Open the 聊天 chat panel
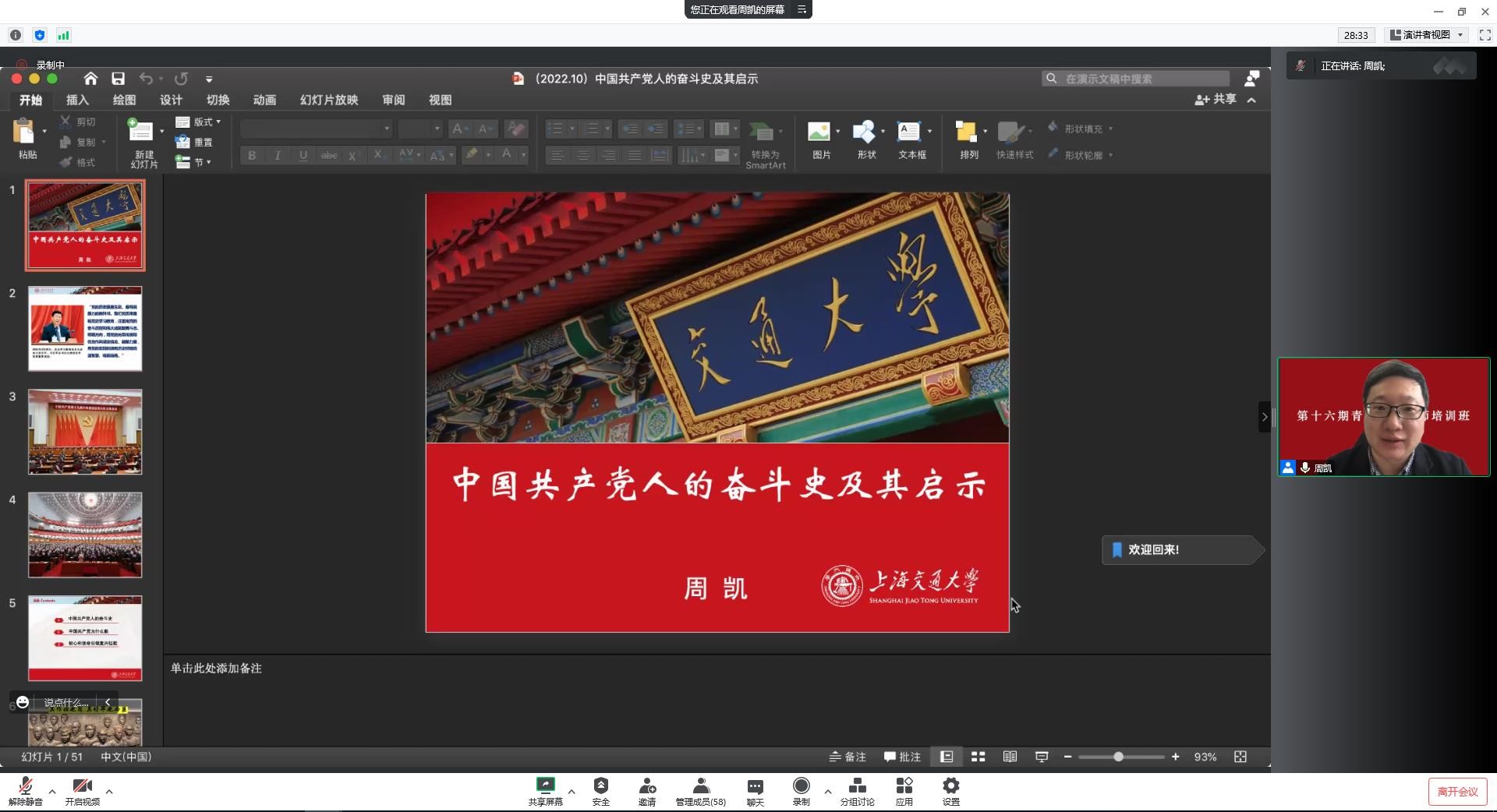This screenshot has height=812, width=1497. point(755,792)
